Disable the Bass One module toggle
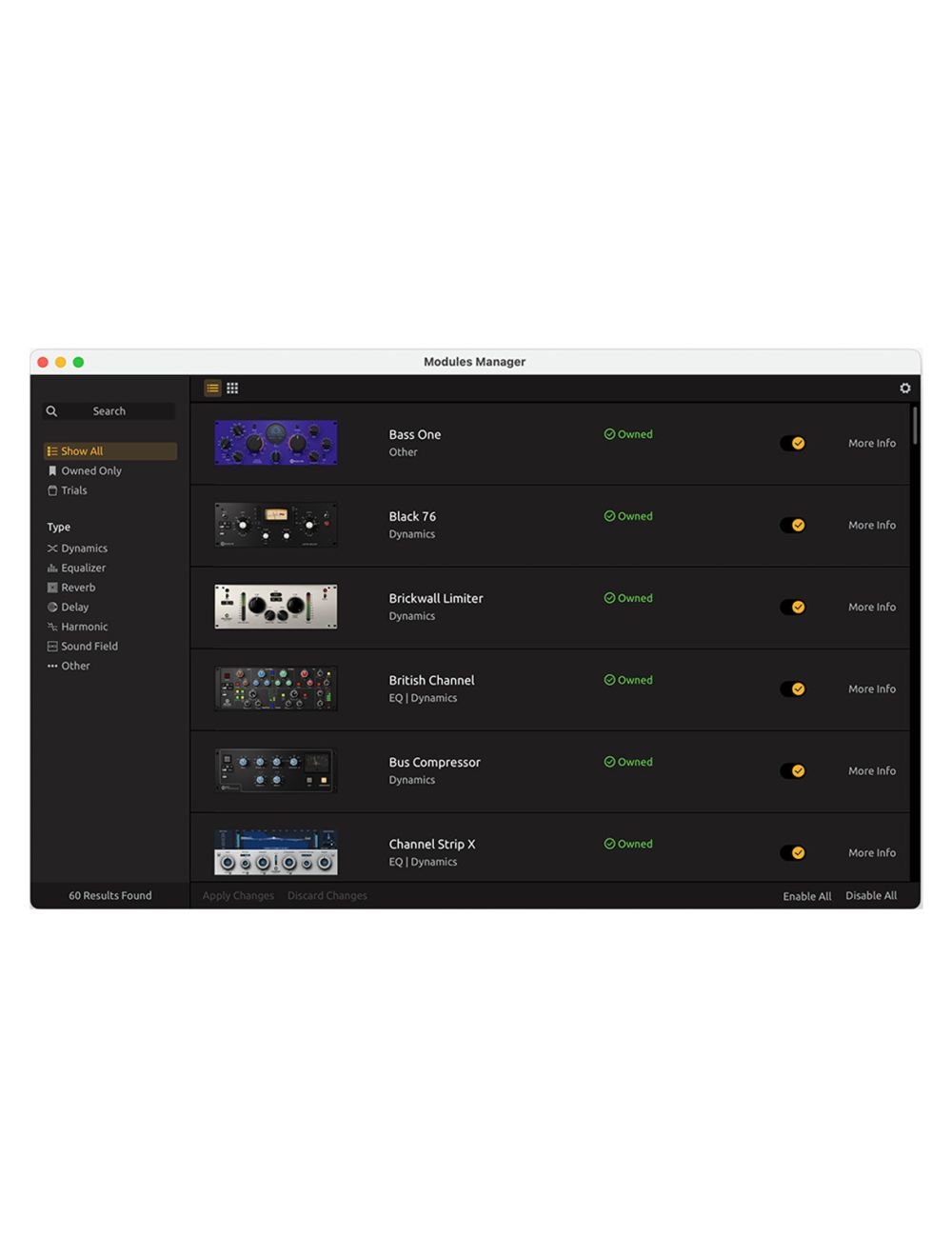Image resolution: width=952 pixels, height=1257 pixels. coord(794,443)
